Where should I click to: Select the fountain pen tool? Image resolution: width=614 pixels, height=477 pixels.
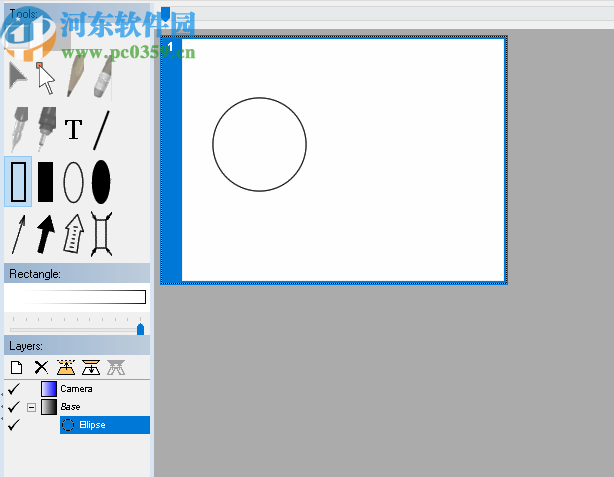[x=19, y=129]
